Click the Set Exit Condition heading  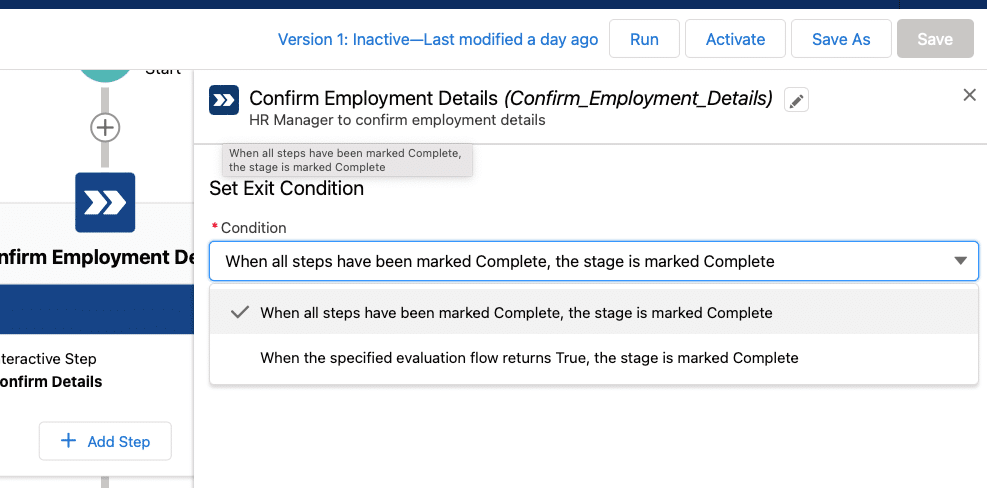point(286,188)
